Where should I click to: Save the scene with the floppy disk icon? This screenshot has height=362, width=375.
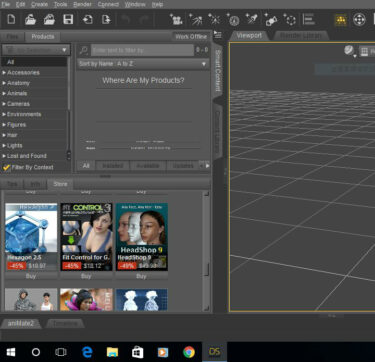68,19
